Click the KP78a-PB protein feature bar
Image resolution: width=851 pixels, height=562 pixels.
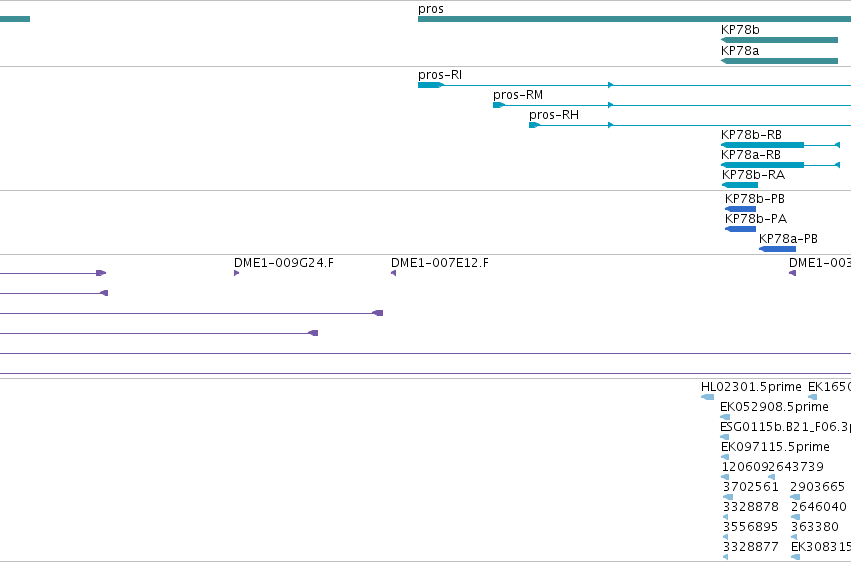[x=777, y=249]
